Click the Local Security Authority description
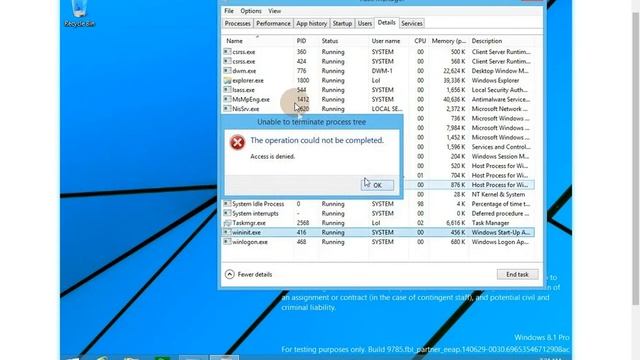 (500, 90)
